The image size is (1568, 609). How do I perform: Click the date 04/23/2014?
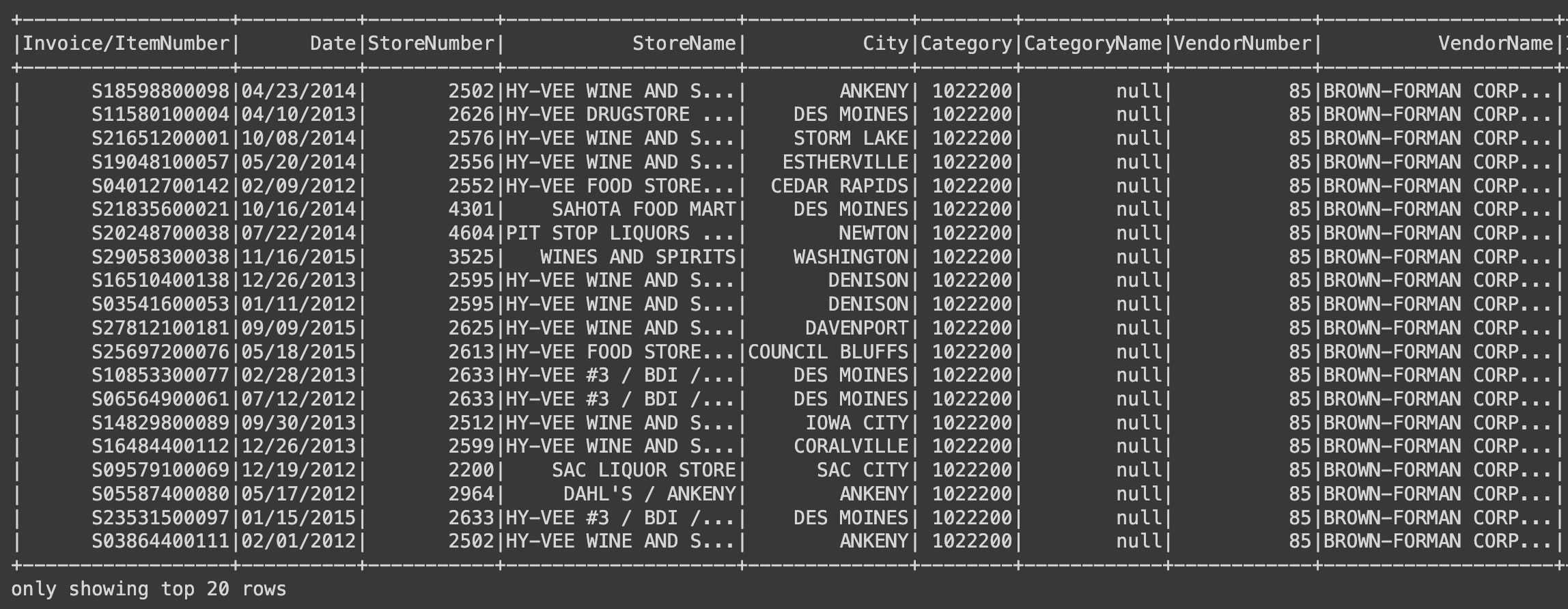tap(299, 91)
